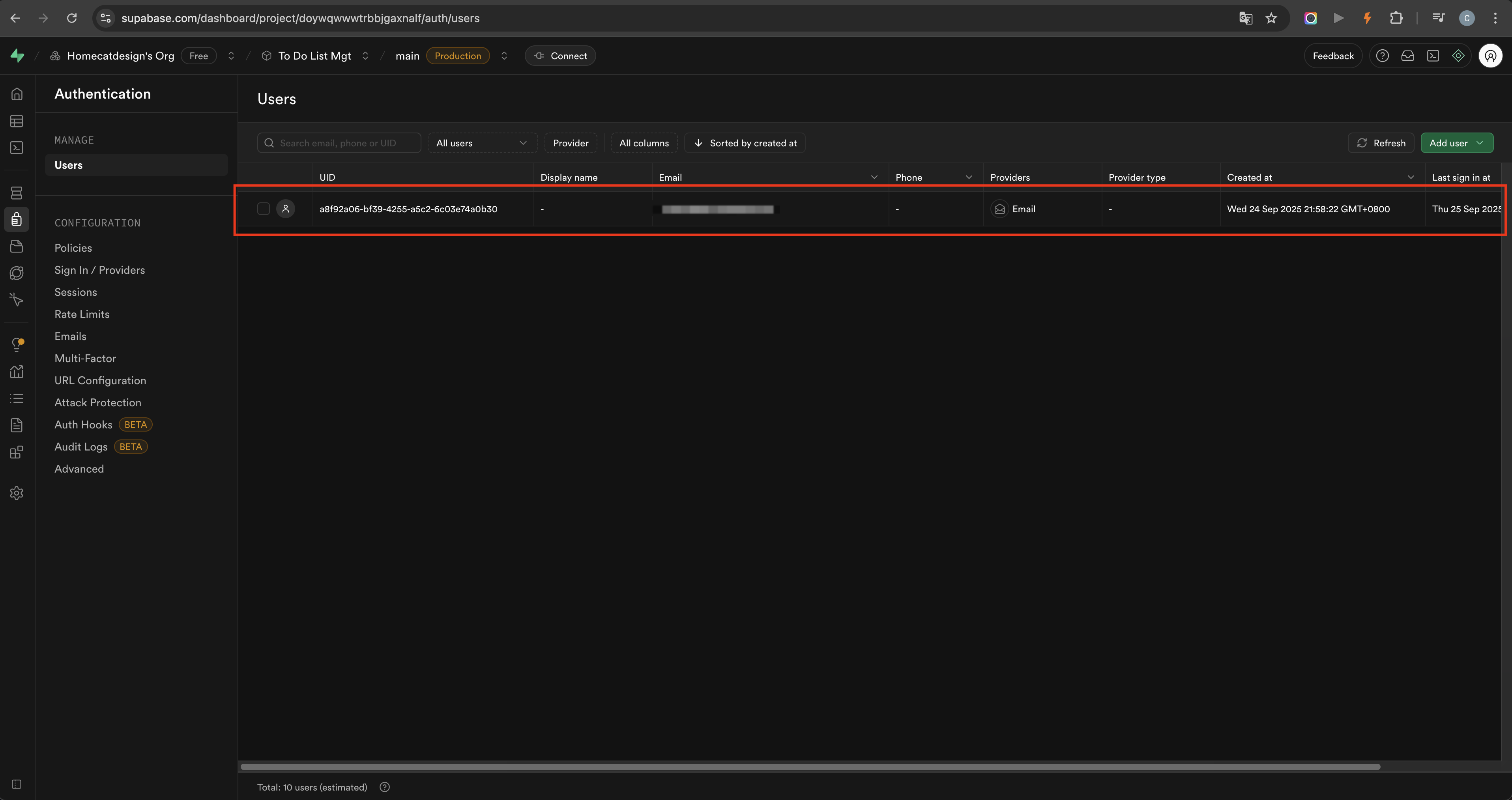Open Sorted by created at dropdown
This screenshot has height=800, width=1512.
pos(745,143)
